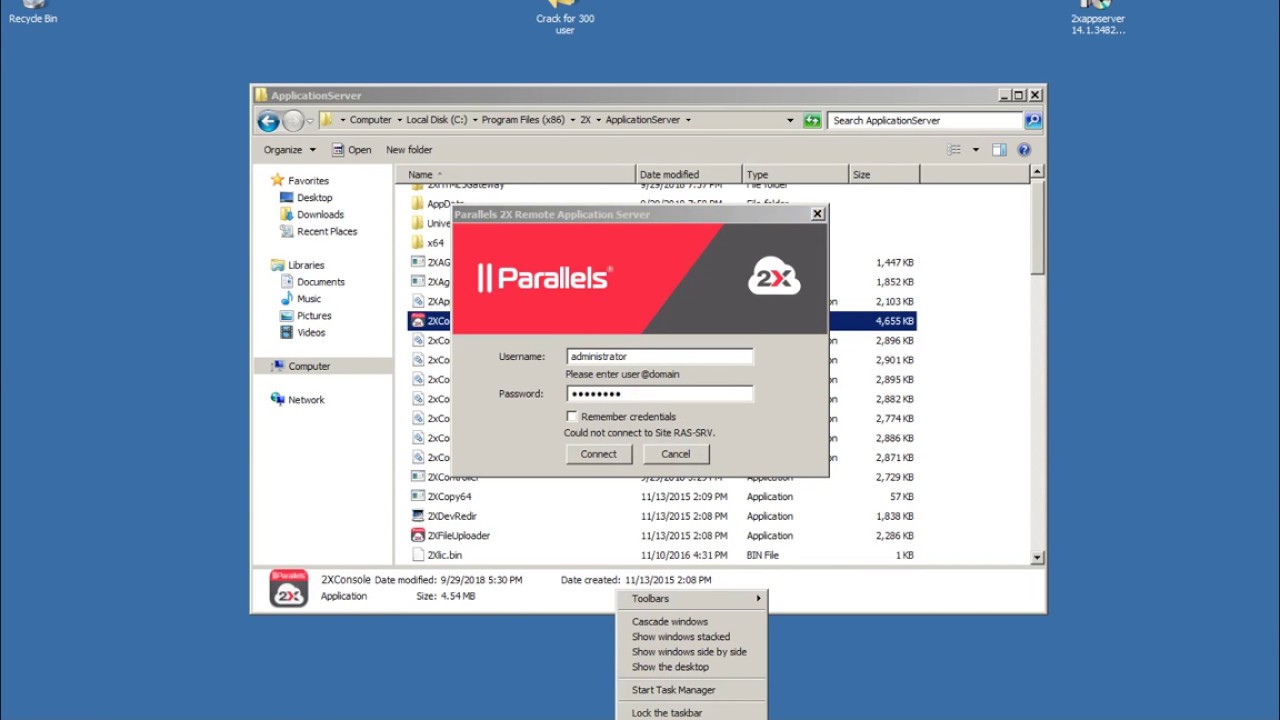The image size is (1280, 720).
Task: Select Computer in the navigation pane
Action: coord(309,367)
